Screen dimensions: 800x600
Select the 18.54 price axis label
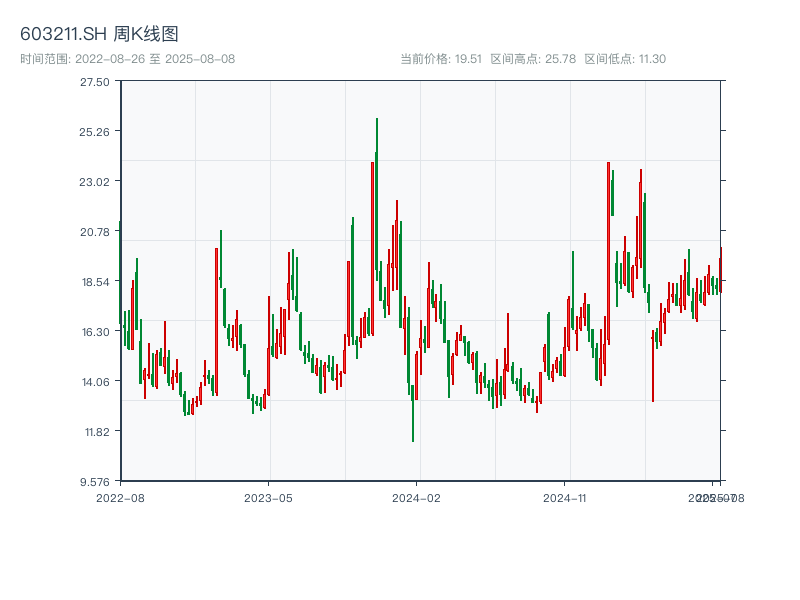pos(95,282)
